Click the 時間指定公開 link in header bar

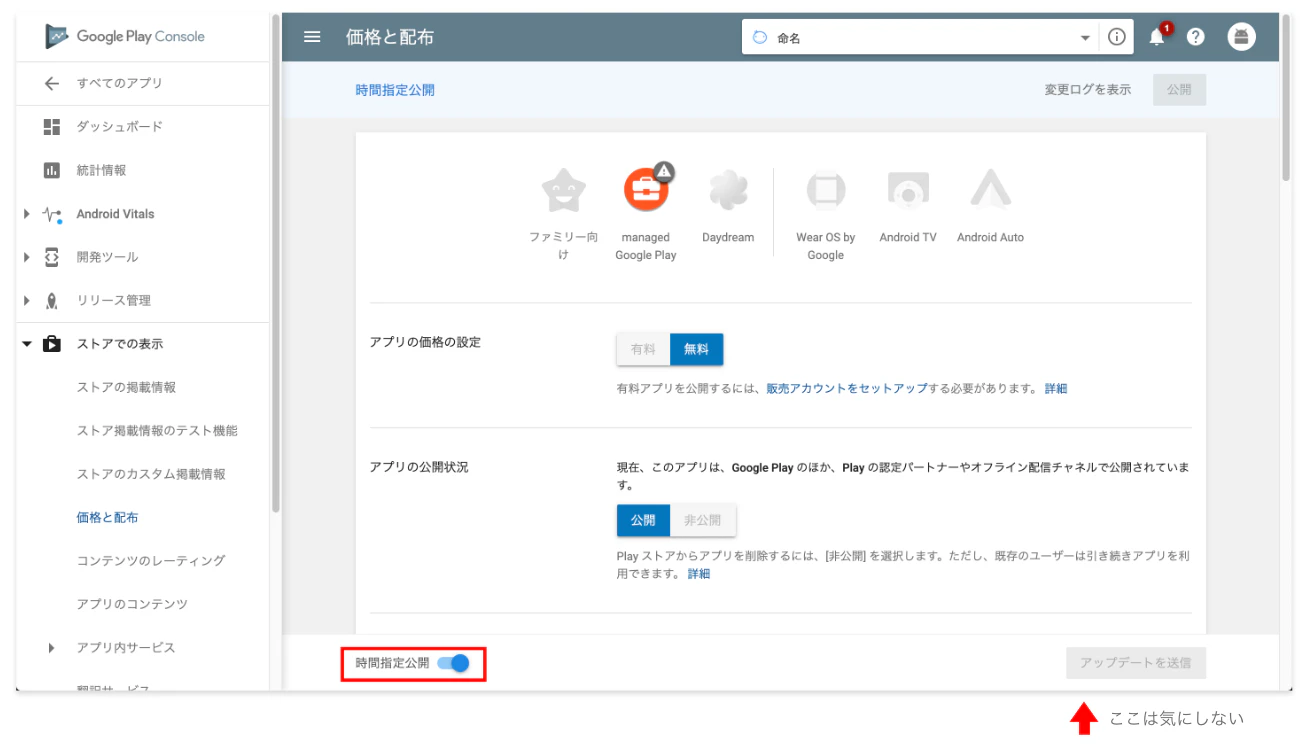point(395,90)
